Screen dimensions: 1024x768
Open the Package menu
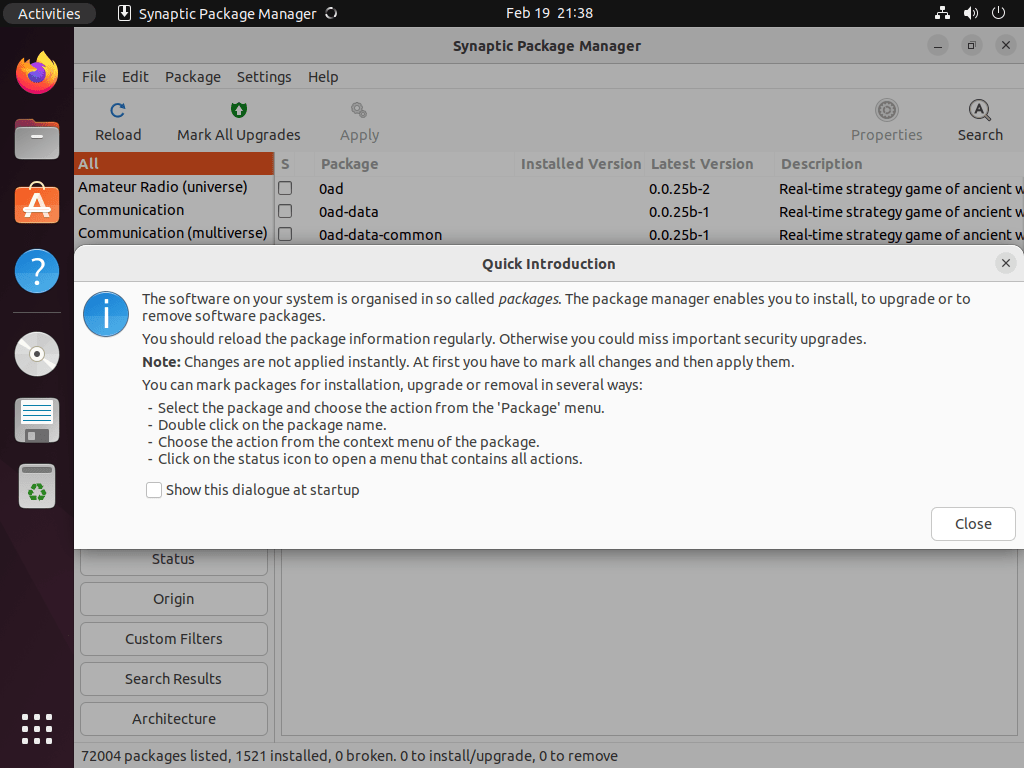[x=192, y=76]
